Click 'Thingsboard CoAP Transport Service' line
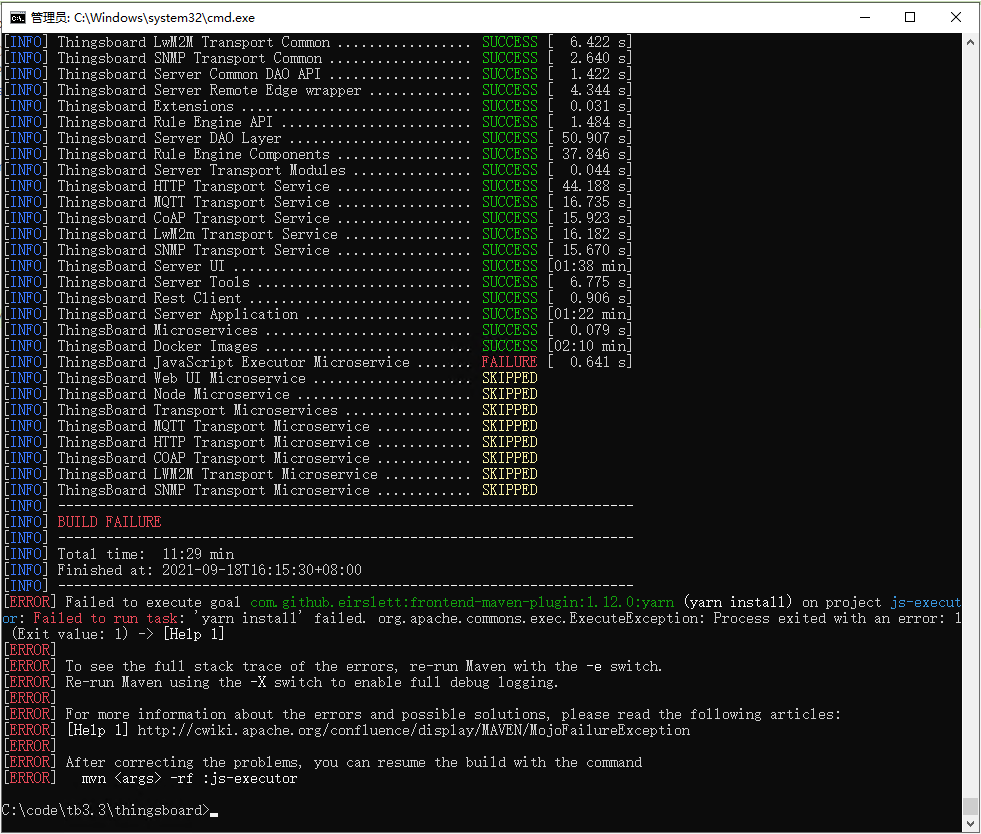 pos(318,218)
